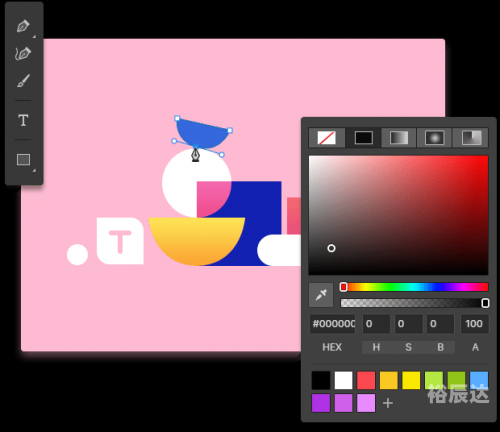Viewport: 500px width, 432px height.
Task: Choose the last fill type option
Action: pos(471,137)
